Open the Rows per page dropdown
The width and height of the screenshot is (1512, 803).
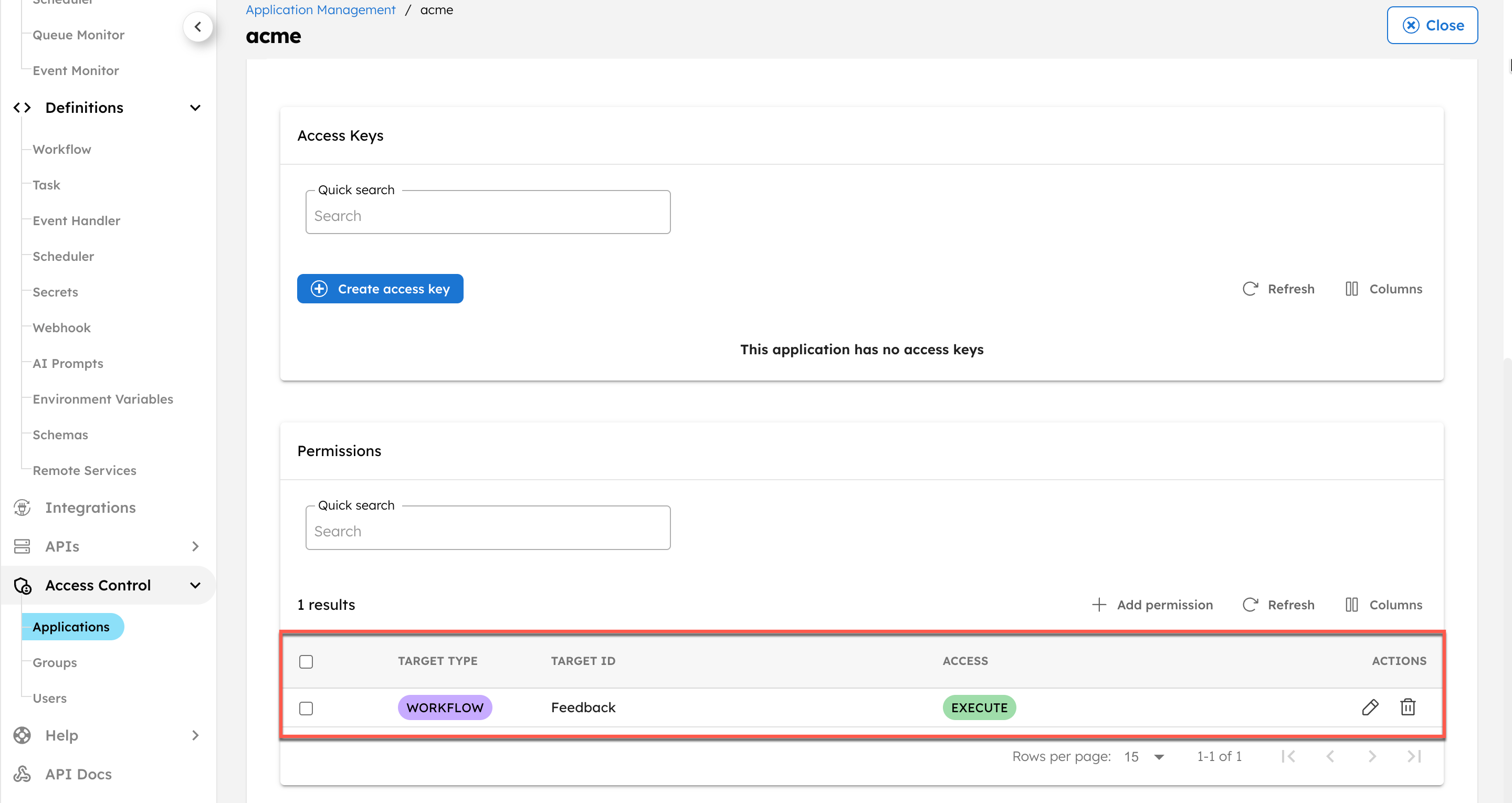[x=1142, y=756]
